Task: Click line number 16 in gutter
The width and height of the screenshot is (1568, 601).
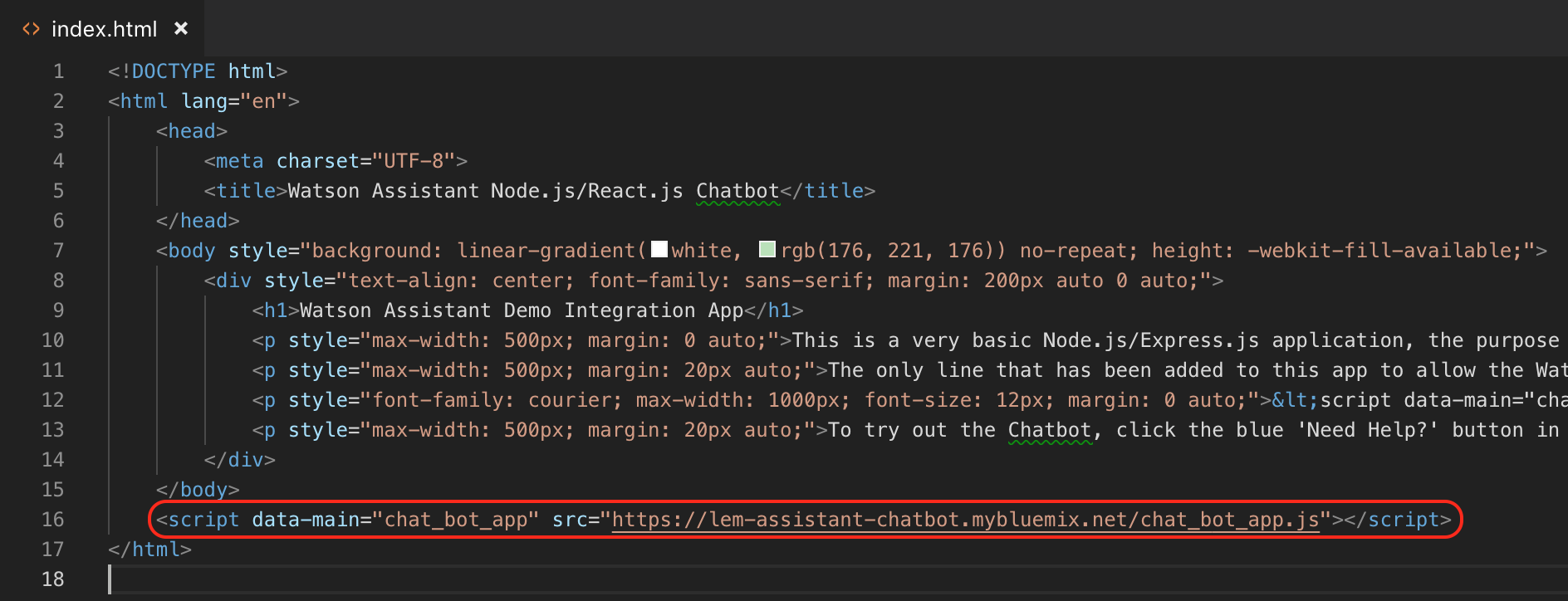Action: click(52, 520)
